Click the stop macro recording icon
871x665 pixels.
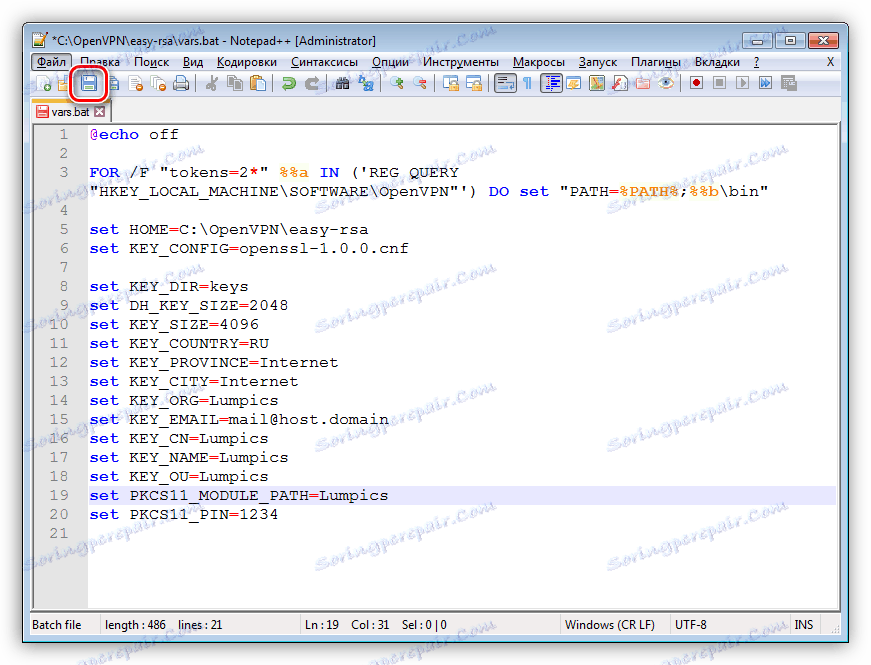(719, 83)
